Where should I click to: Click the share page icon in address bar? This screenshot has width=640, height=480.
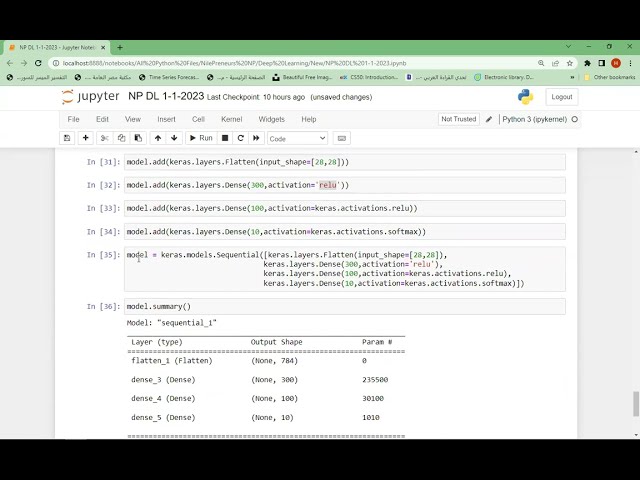coord(555,63)
